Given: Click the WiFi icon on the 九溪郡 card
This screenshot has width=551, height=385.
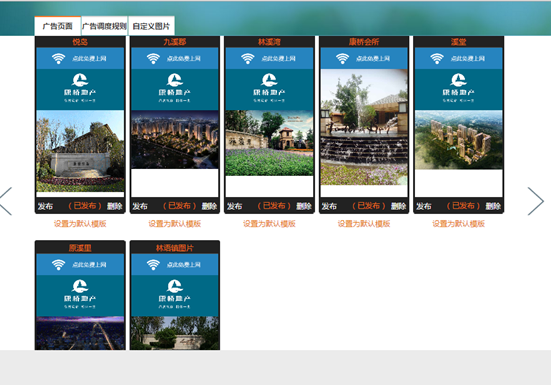Looking at the screenshot, I should tap(153, 58).
